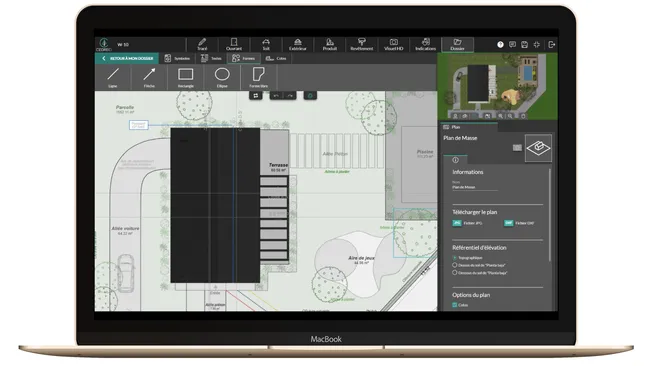Open the Extérieur menu
The image size is (650, 366).
[x=298, y=44]
